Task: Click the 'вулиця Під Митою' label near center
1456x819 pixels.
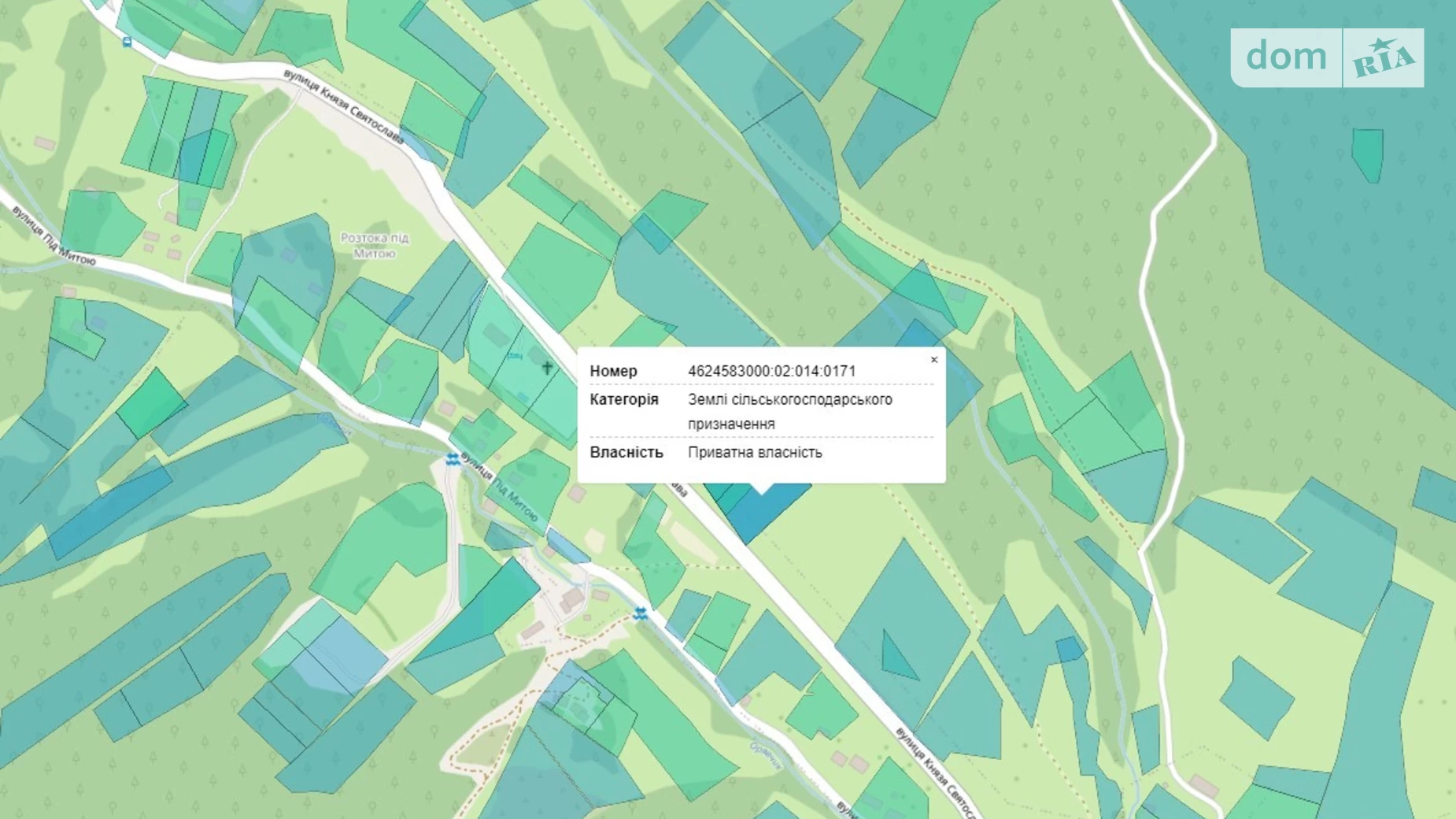Action: point(500,487)
